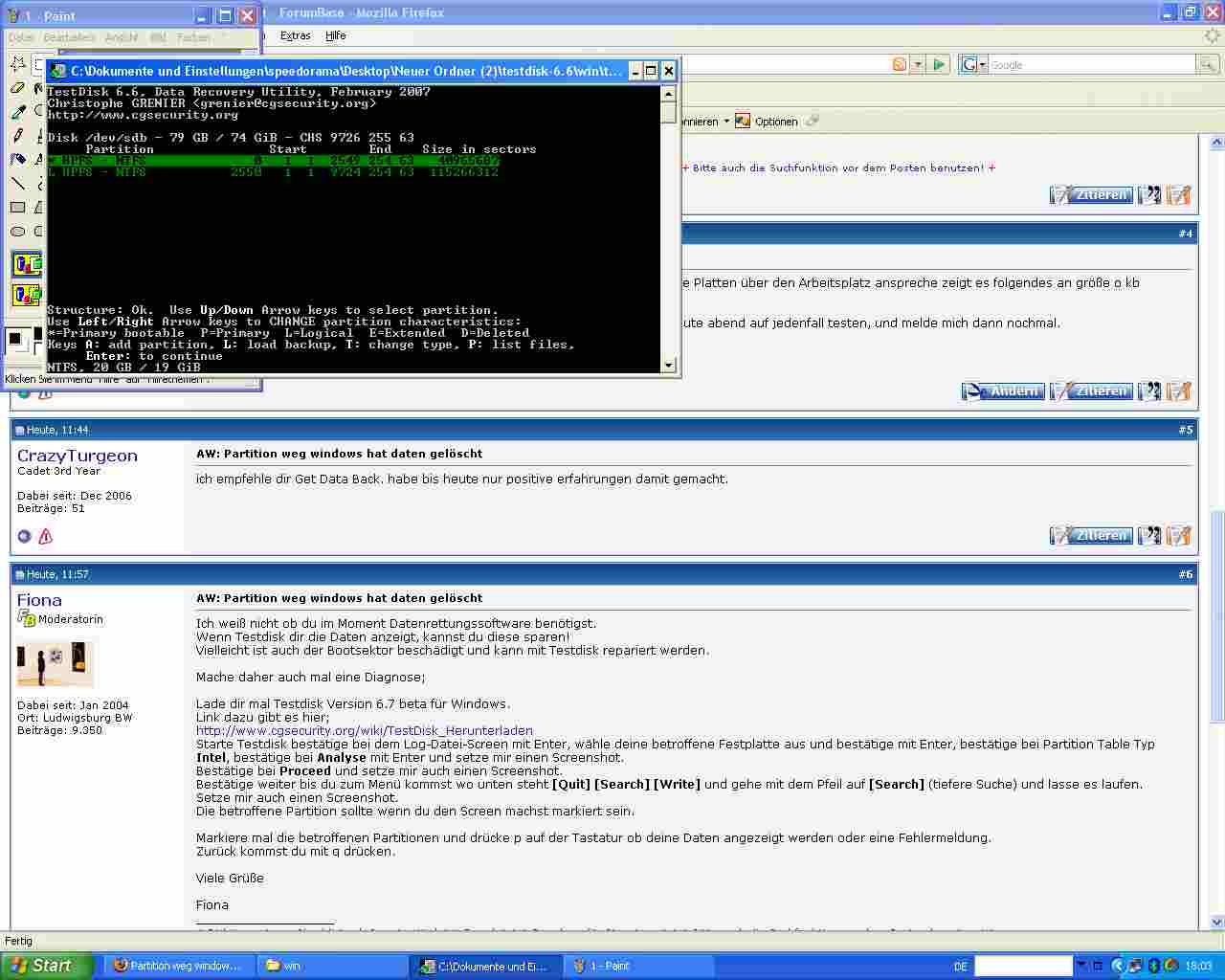The width and height of the screenshot is (1225, 980).
Task: Open the Ansicht menu in Paint
Action: click(122, 37)
